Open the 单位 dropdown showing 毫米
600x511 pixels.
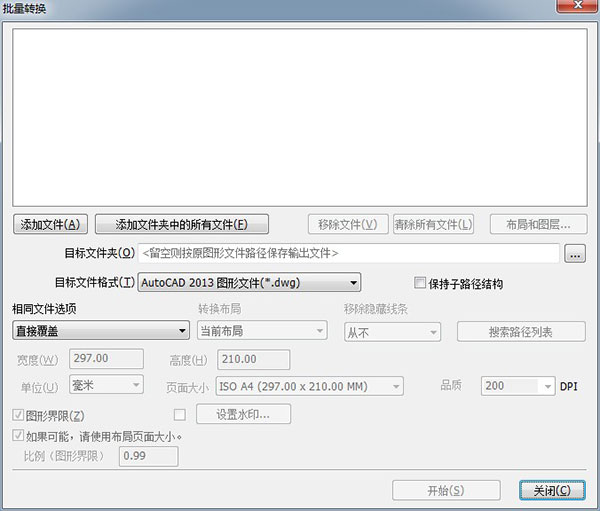click(x=106, y=385)
